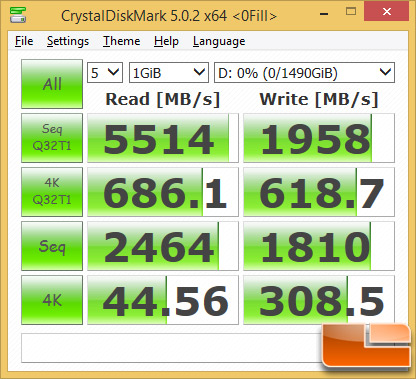Open the Help menu
416x379 pixels.
coord(166,41)
